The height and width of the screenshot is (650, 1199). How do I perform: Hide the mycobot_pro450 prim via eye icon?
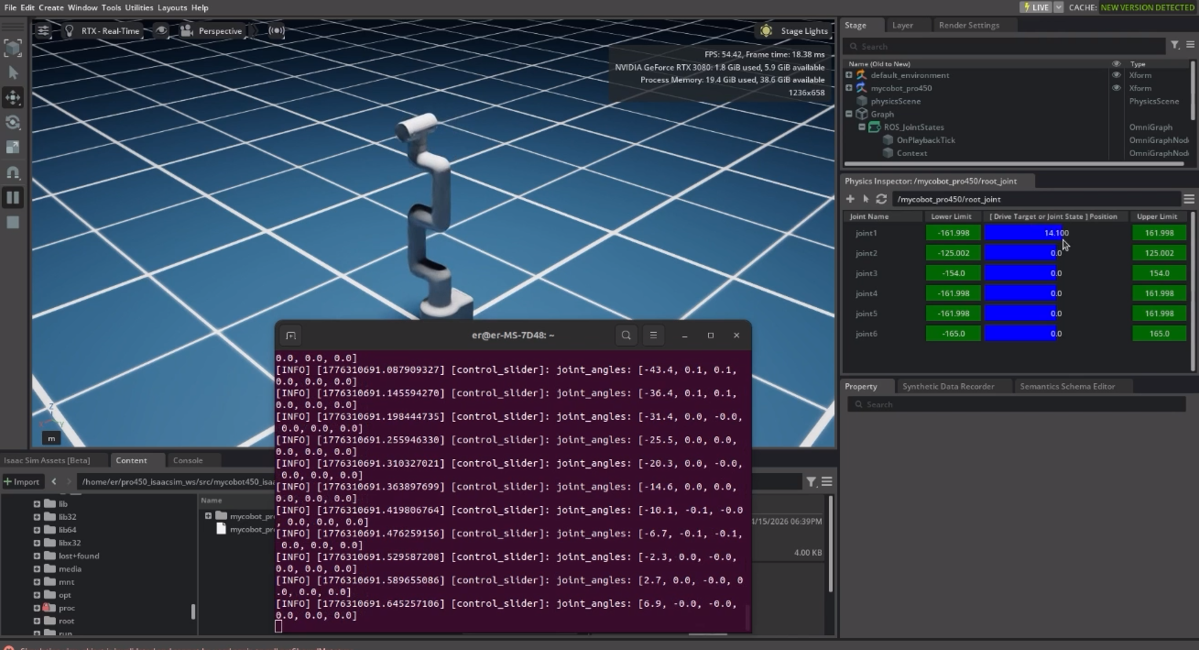[1117, 88]
